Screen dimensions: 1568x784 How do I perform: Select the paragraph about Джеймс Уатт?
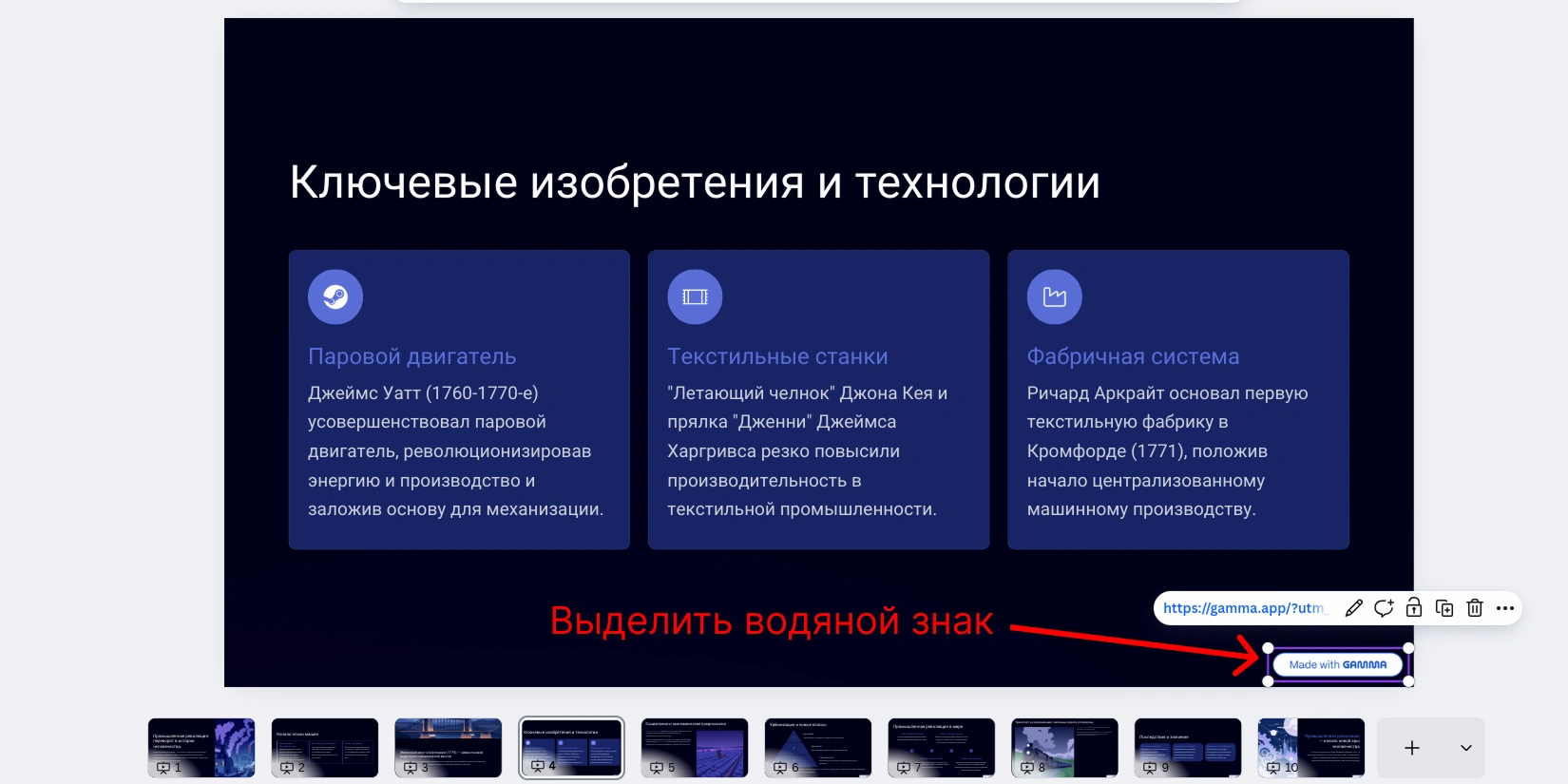[456, 451]
